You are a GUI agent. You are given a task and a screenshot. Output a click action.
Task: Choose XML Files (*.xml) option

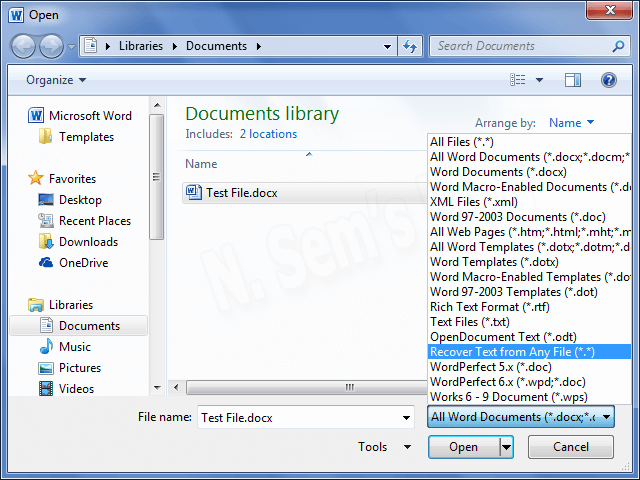tap(529, 202)
